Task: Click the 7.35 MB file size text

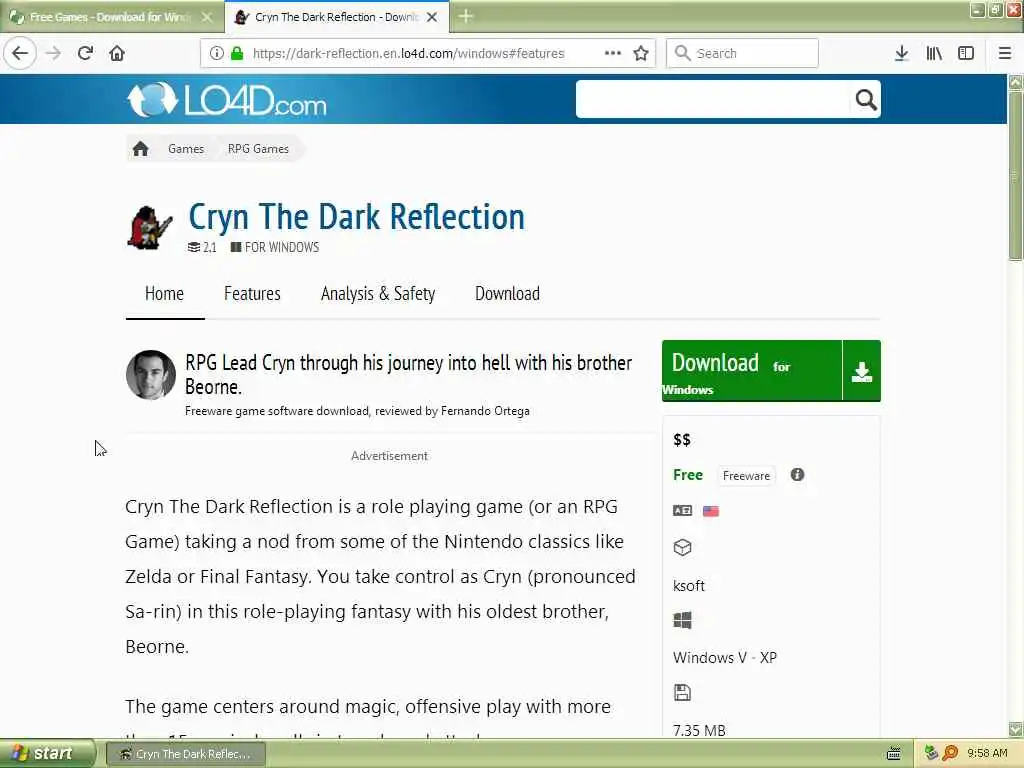Action: (x=699, y=730)
